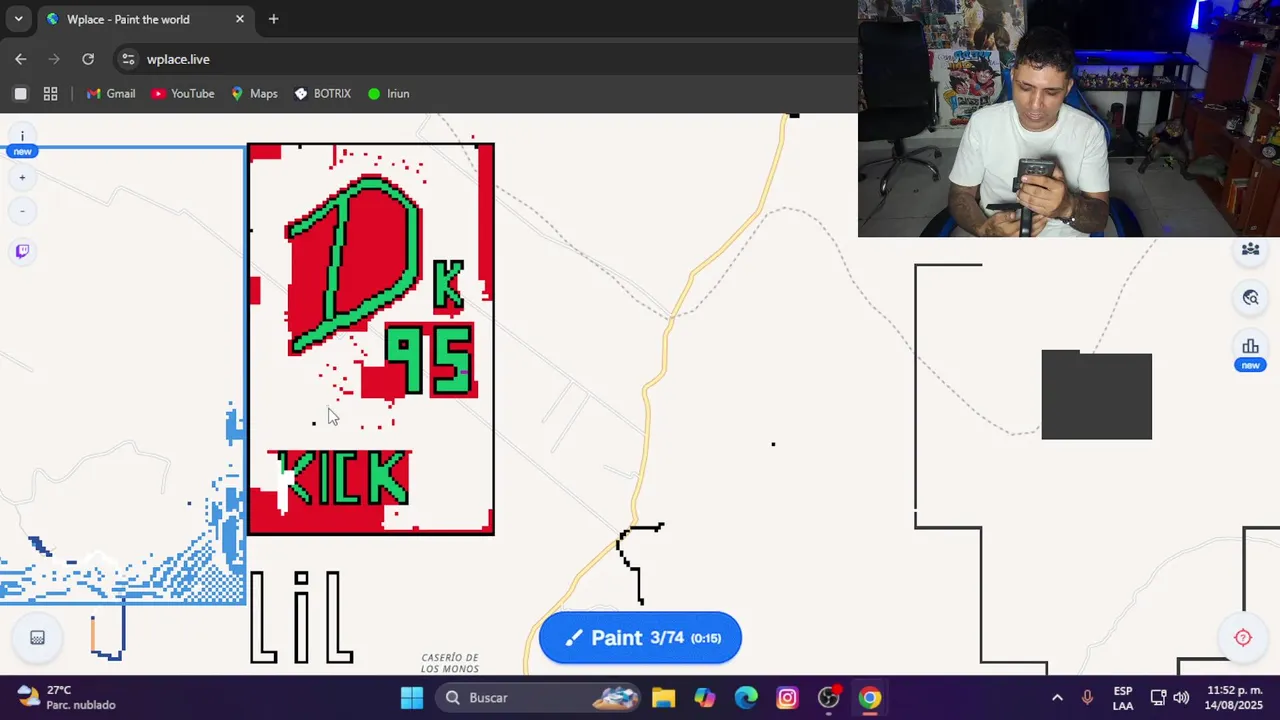Open the Iriun bookmark

(x=388, y=94)
